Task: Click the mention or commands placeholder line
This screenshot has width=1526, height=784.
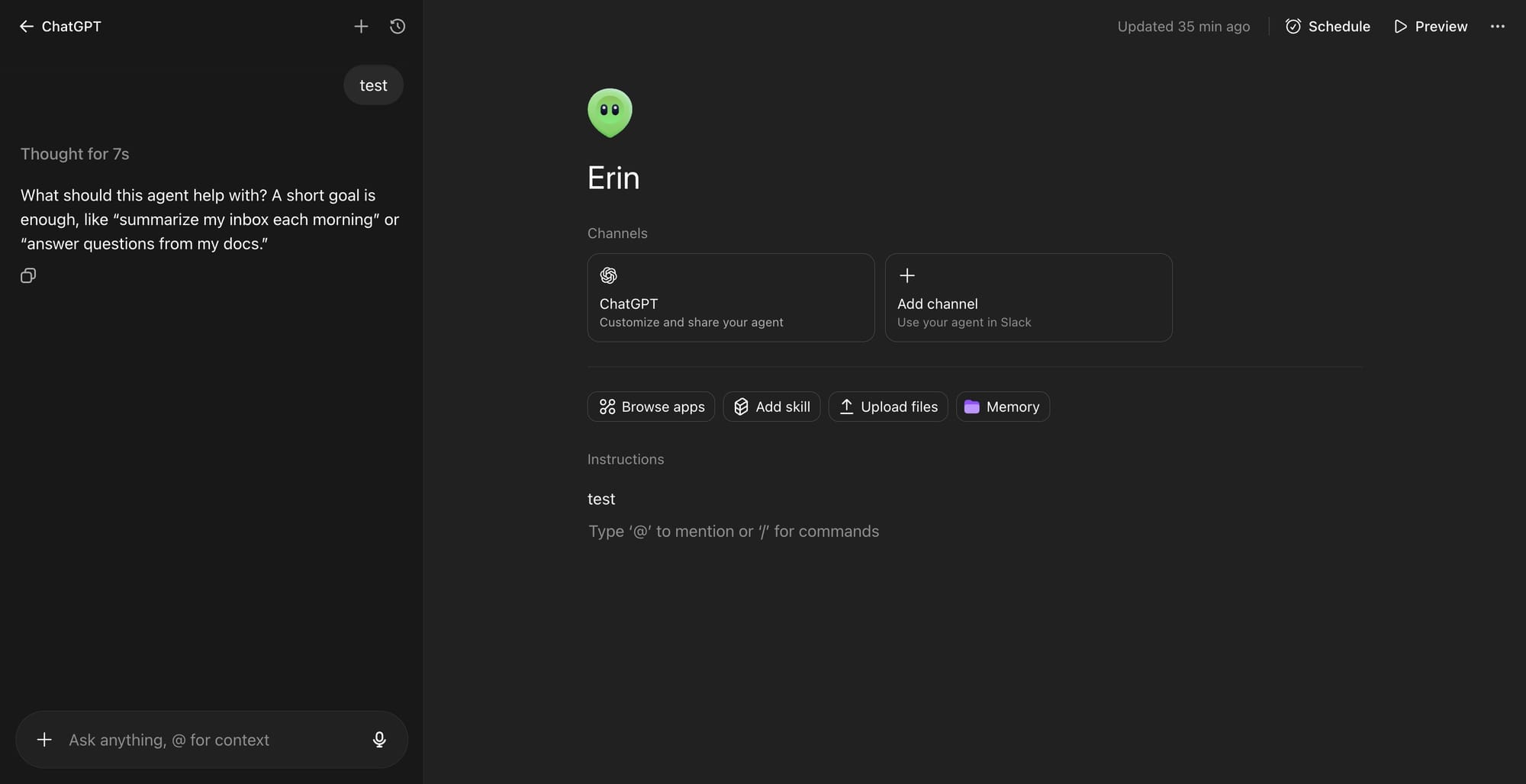Action: coord(733,532)
